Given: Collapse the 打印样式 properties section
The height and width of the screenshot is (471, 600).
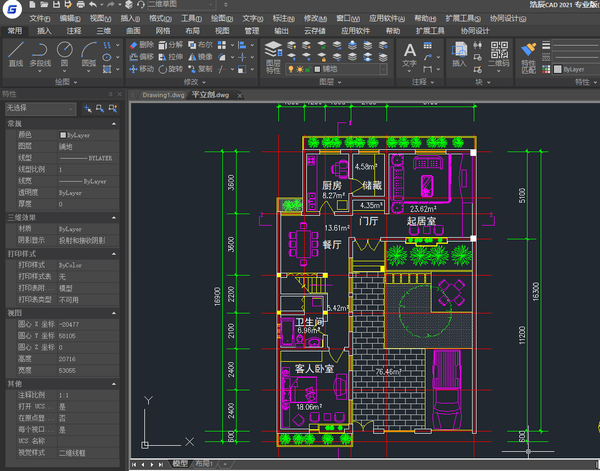Looking at the screenshot, I should click(116, 254).
